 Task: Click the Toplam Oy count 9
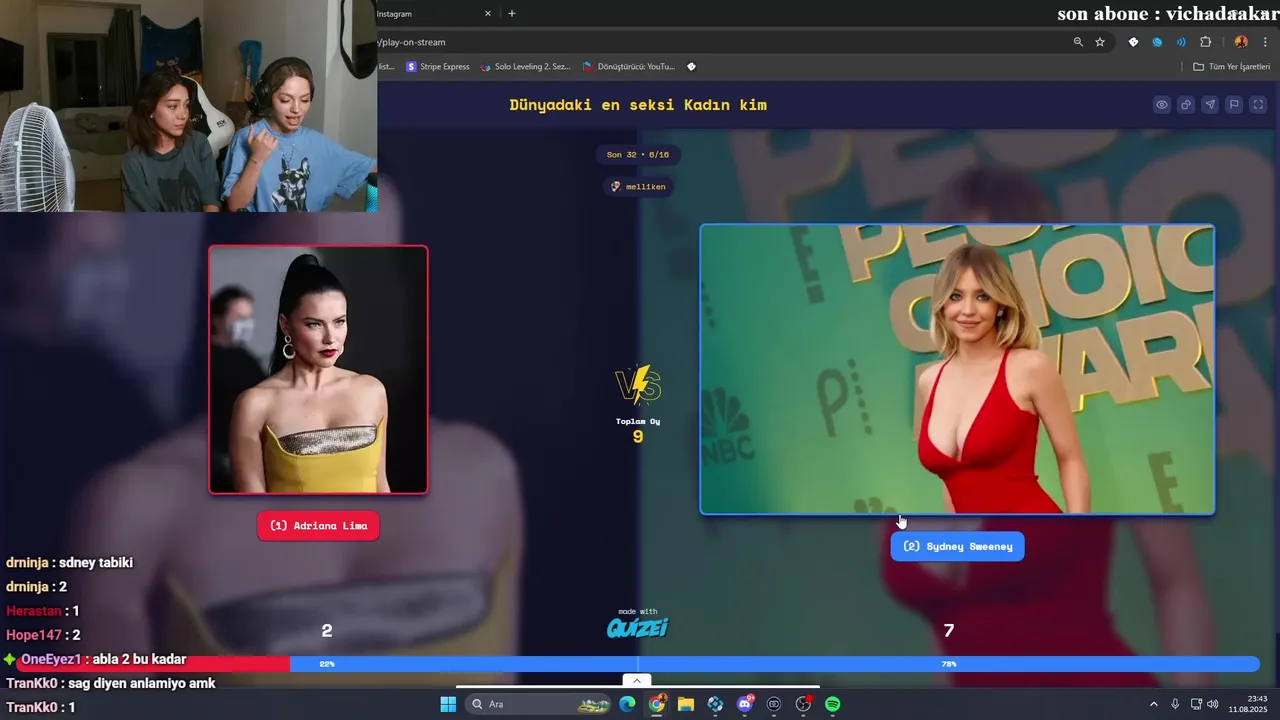click(638, 437)
